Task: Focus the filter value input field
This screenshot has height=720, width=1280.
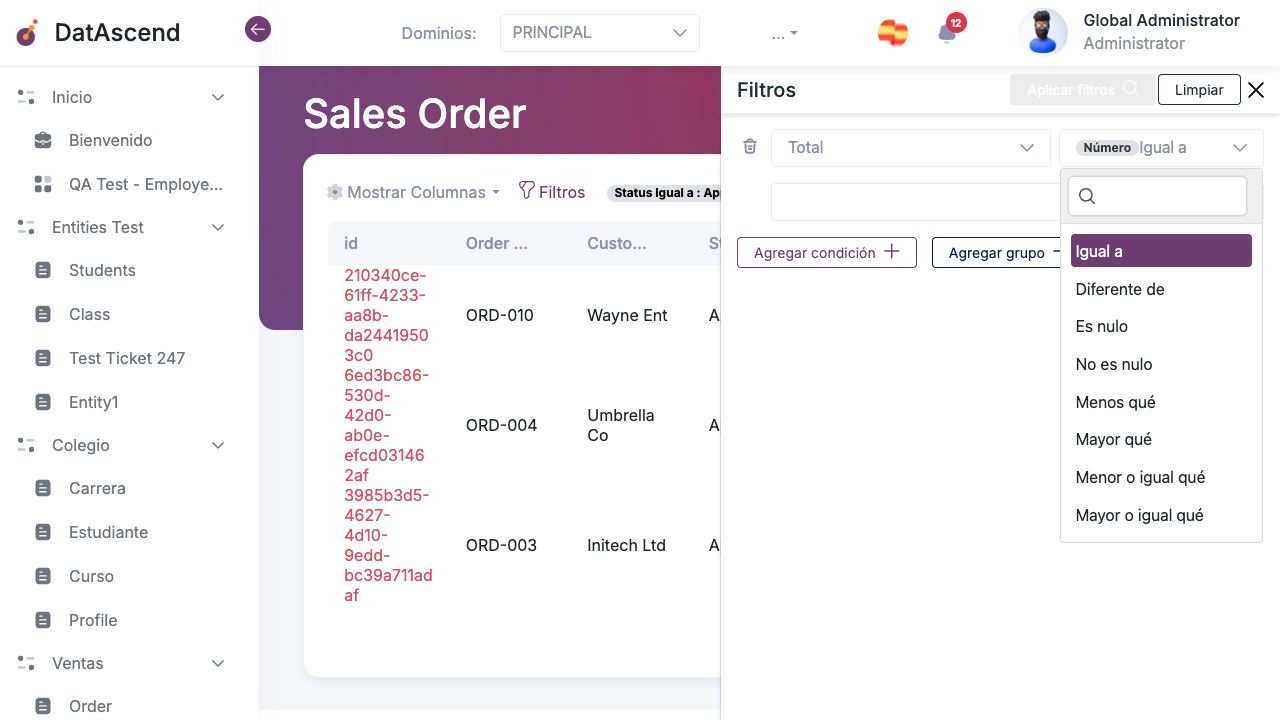Action: [915, 202]
